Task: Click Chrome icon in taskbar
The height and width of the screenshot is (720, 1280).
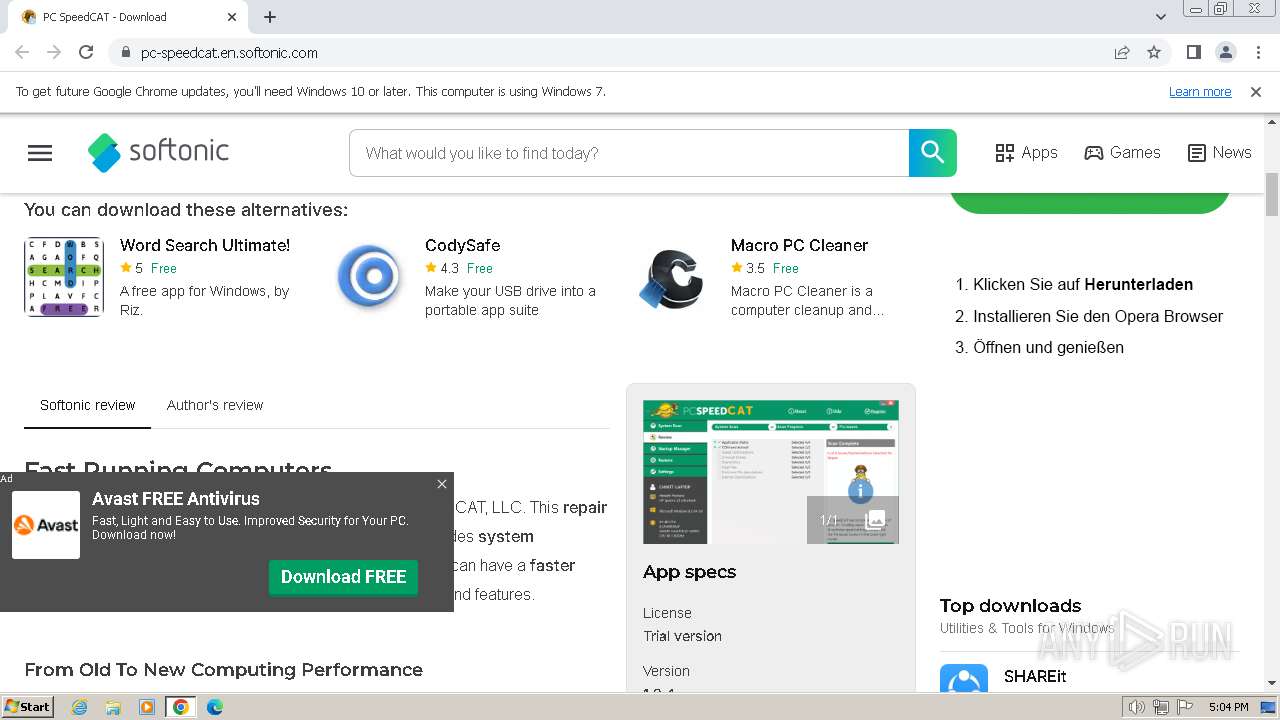Action: [x=181, y=707]
